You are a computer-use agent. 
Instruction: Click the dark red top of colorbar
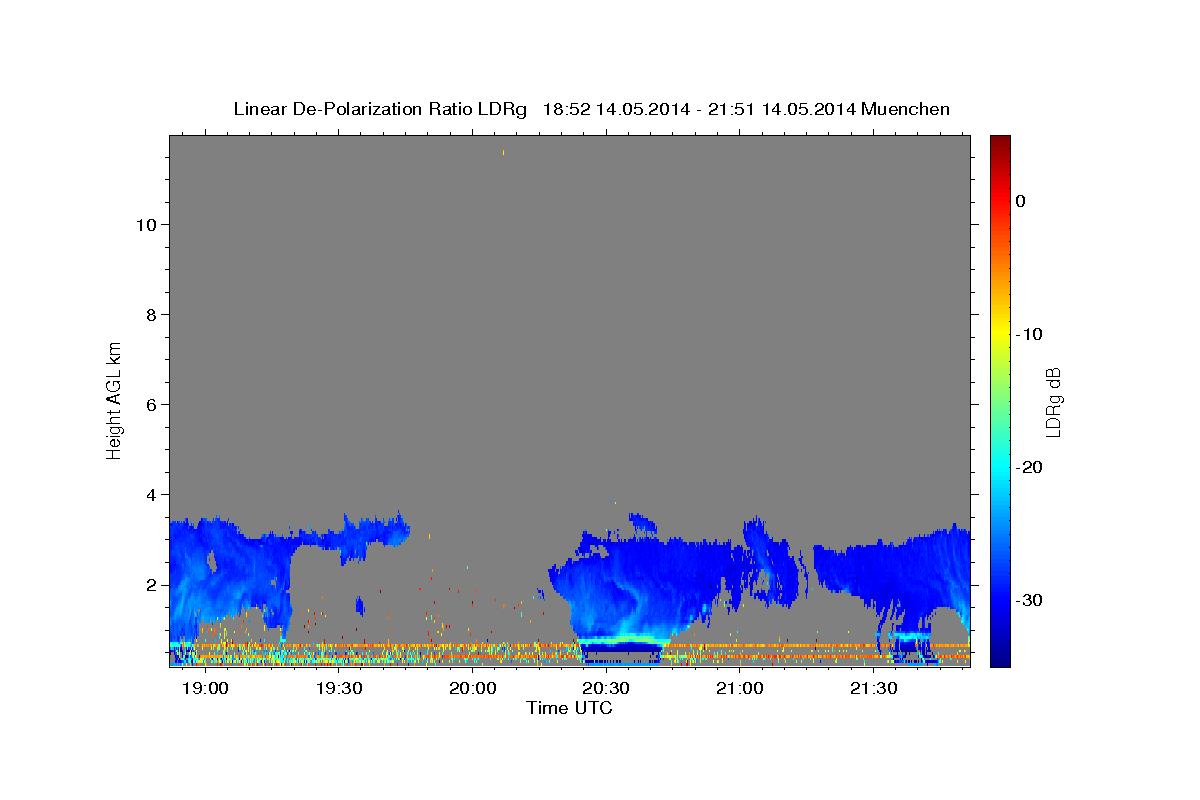click(1000, 143)
